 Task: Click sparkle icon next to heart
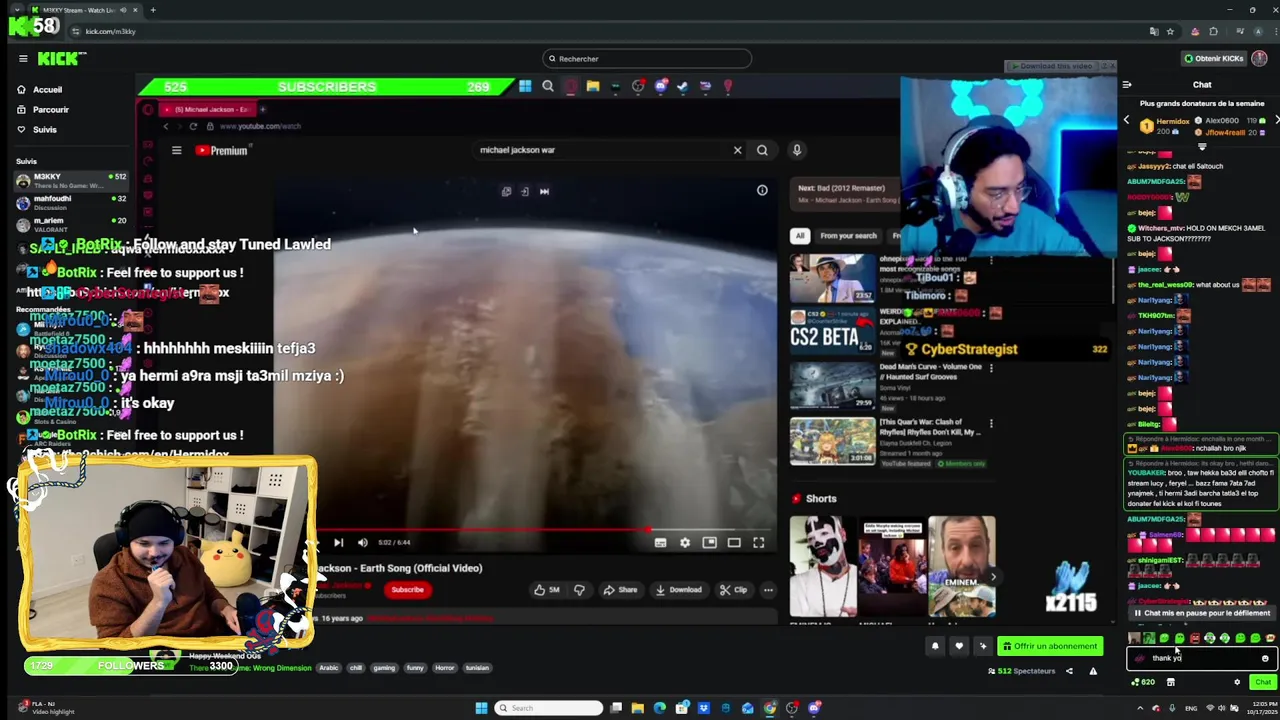[x=983, y=646]
